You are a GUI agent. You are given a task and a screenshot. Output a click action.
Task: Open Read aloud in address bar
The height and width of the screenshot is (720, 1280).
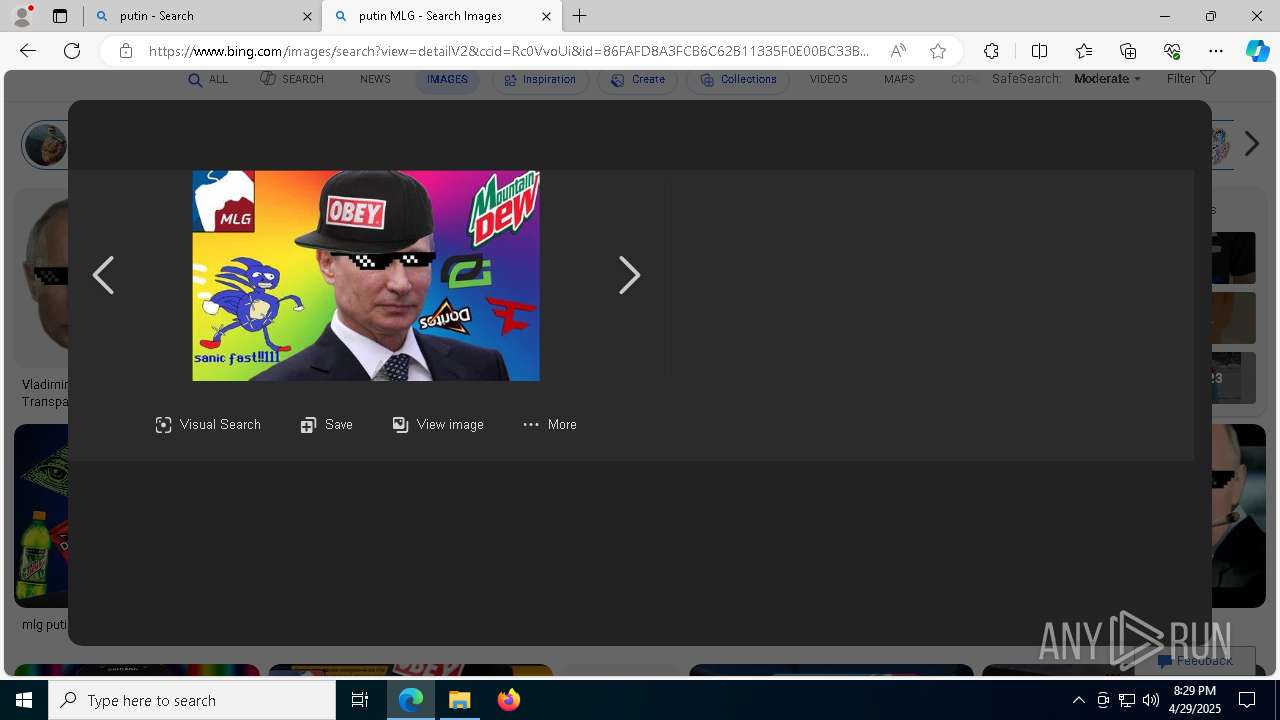[898, 51]
